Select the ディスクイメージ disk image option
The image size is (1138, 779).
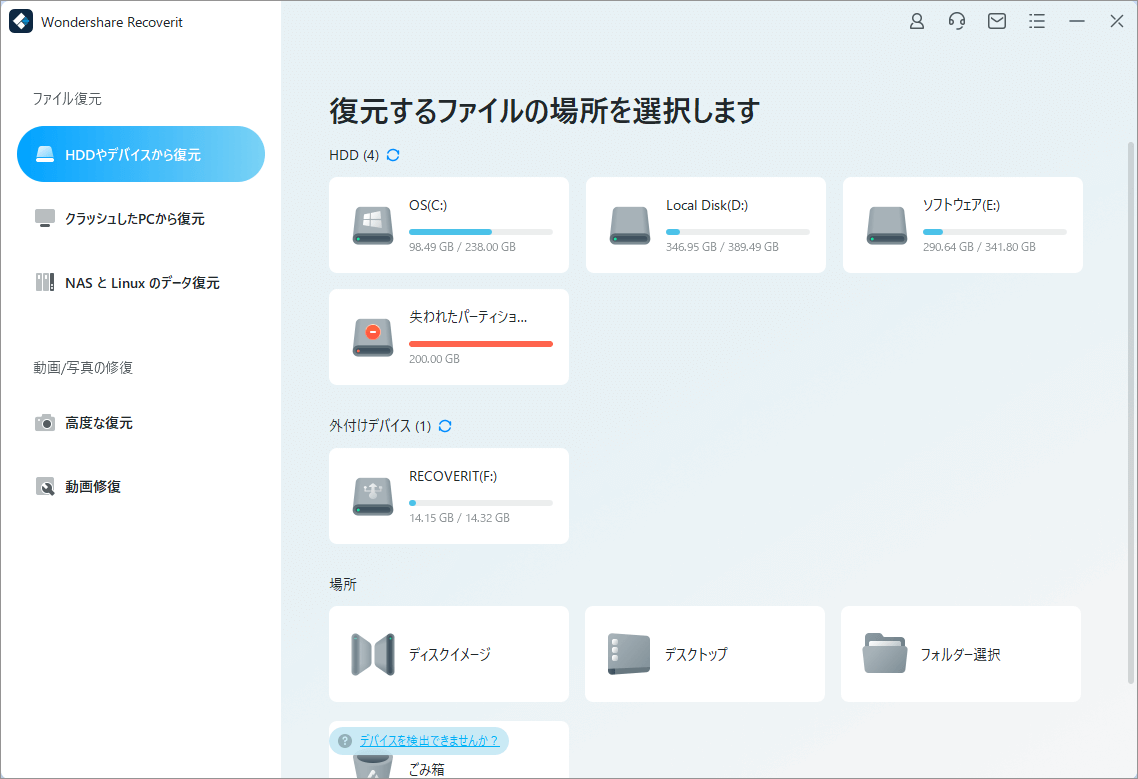pyautogui.click(x=448, y=654)
